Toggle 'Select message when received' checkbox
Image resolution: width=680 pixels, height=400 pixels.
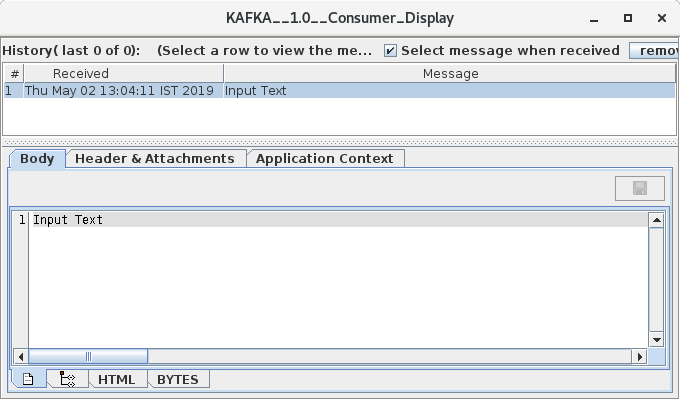click(x=391, y=50)
